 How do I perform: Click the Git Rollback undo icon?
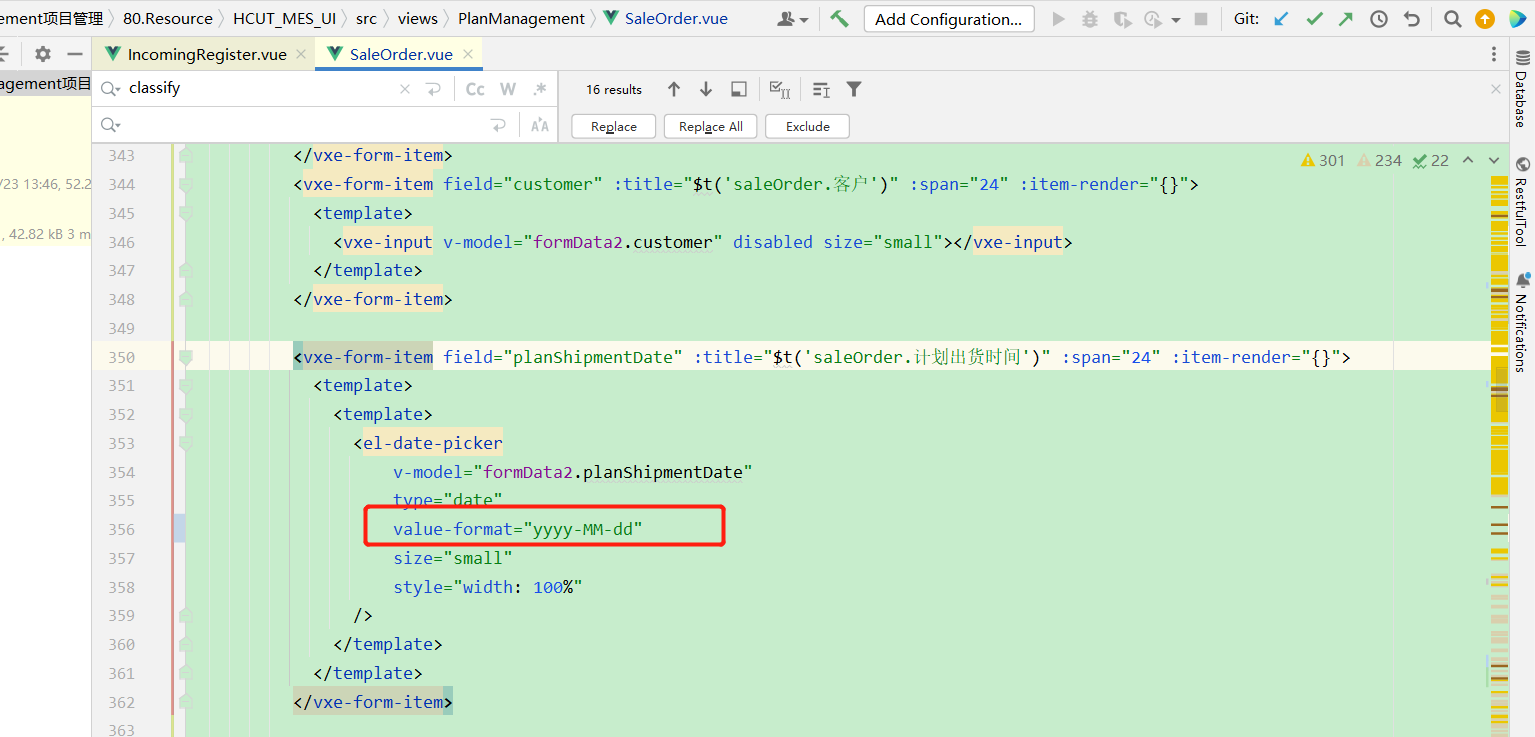[1411, 19]
